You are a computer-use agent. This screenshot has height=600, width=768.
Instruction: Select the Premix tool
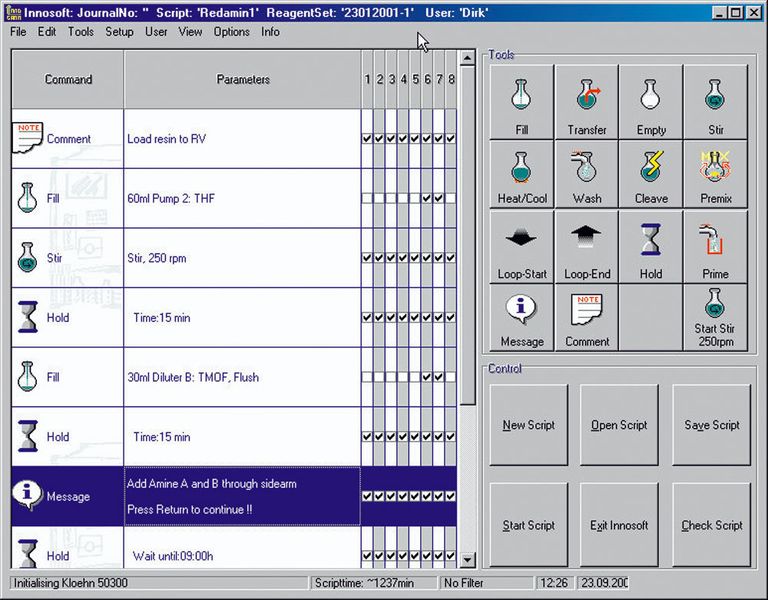pos(716,174)
